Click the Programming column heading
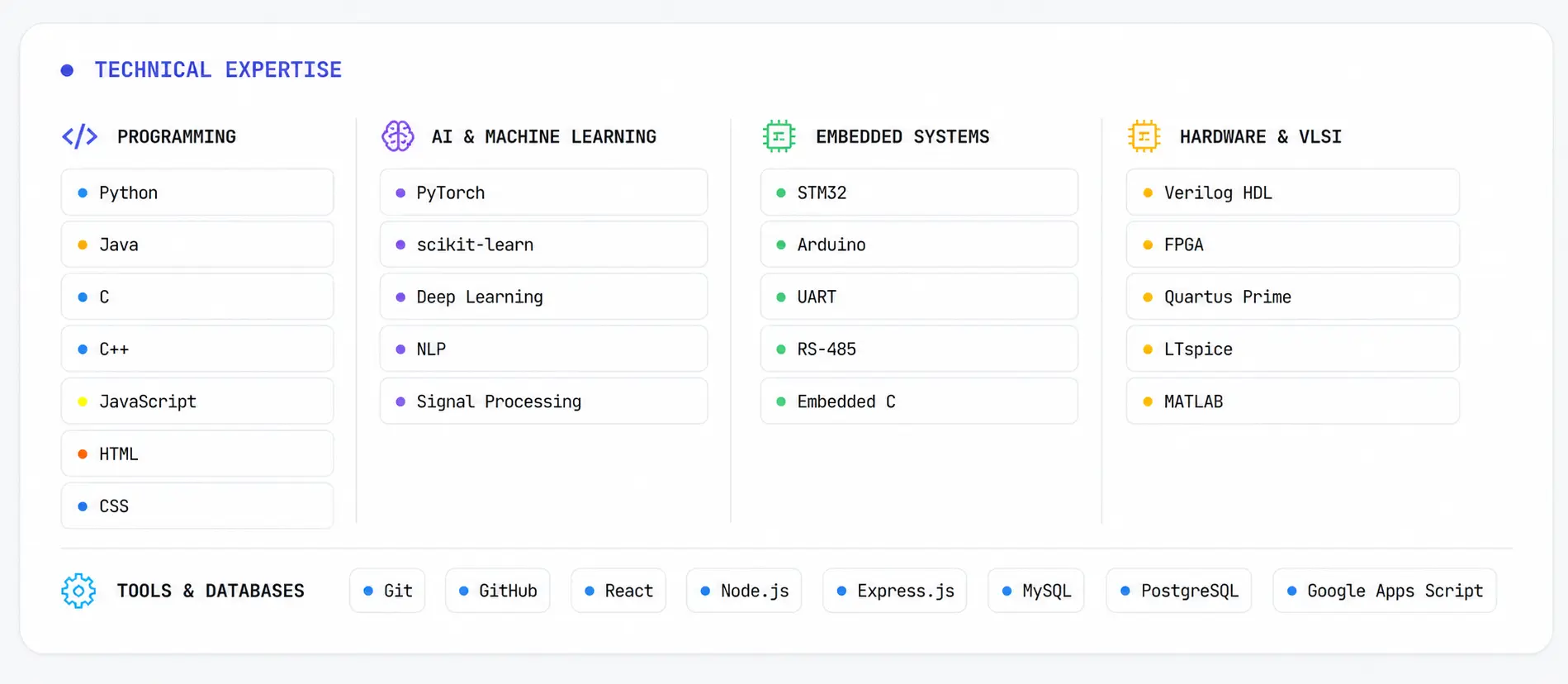The width and height of the screenshot is (1568, 684). click(x=177, y=136)
